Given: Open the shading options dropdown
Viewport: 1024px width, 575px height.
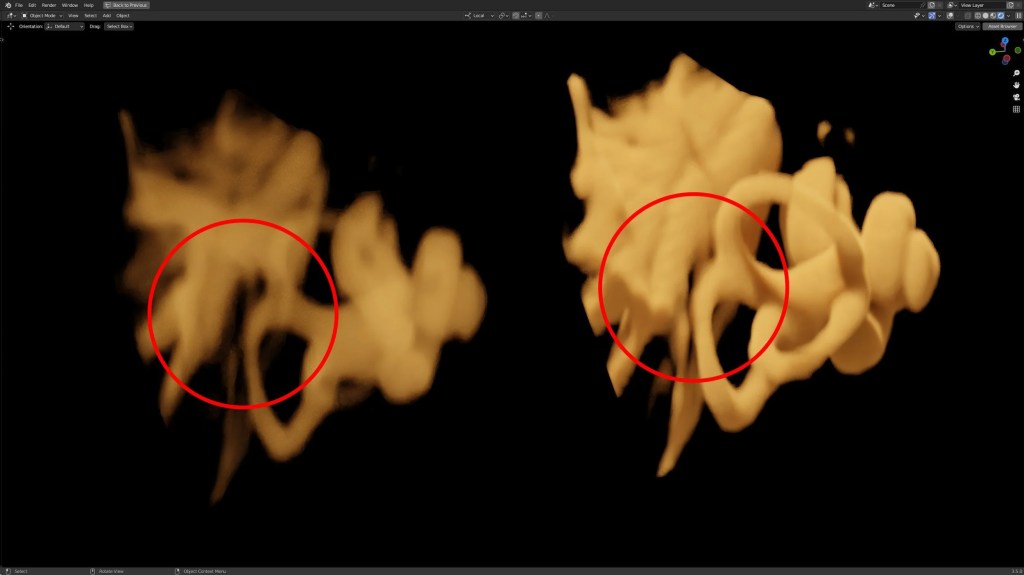Looking at the screenshot, I should (1008, 16).
